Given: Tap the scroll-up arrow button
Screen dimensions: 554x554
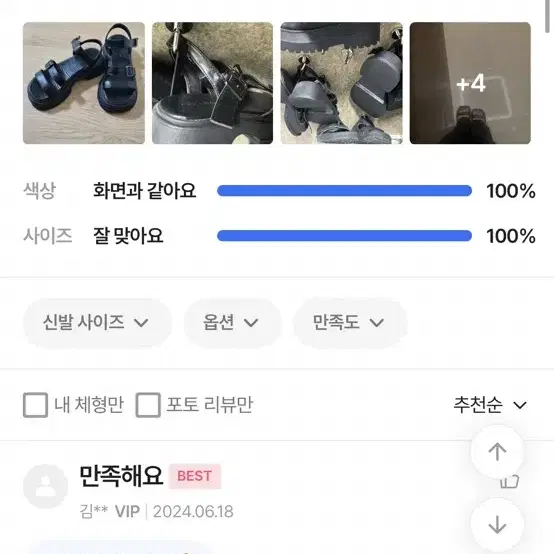Looking at the screenshot, I should coord(497,452).
